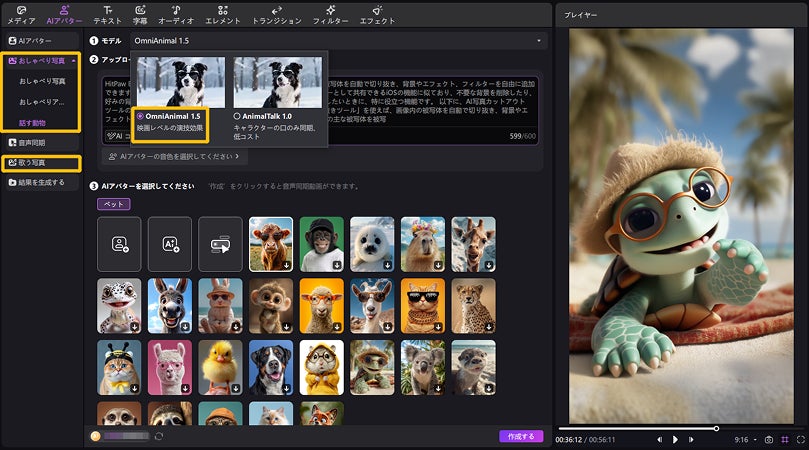Switch to the トランジション tab
The height and width of the screenshot is (450, 809).
click(276, 14)
